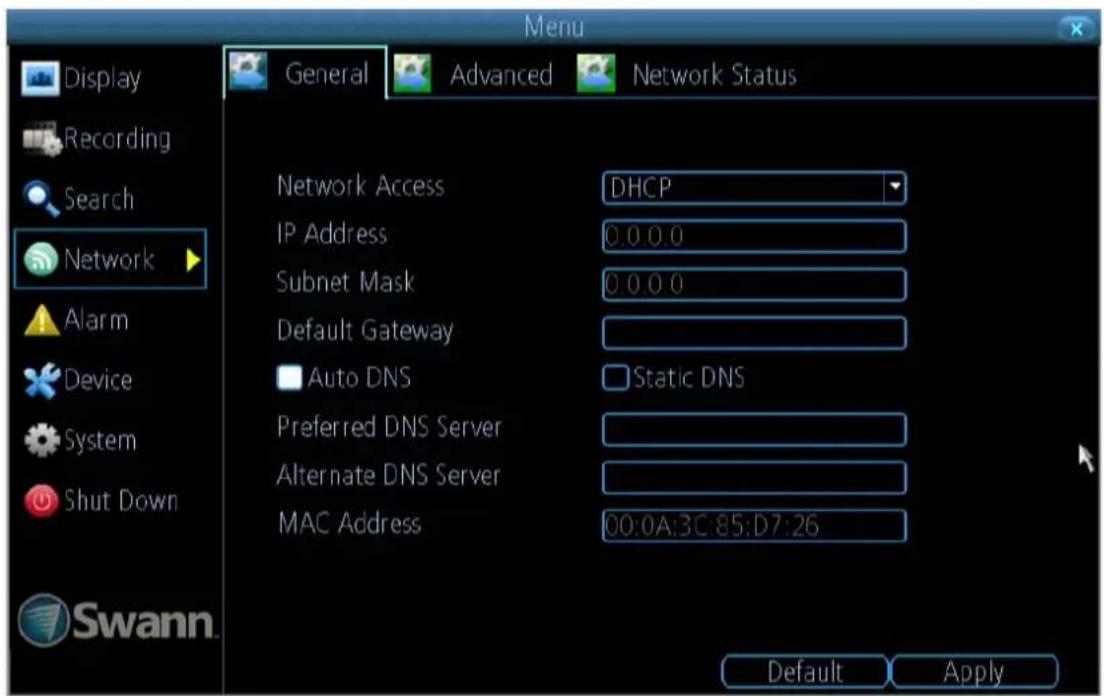Click the Network Status tab picture icon
This screenshot has width=1104, height=696.
coord(596,73)
